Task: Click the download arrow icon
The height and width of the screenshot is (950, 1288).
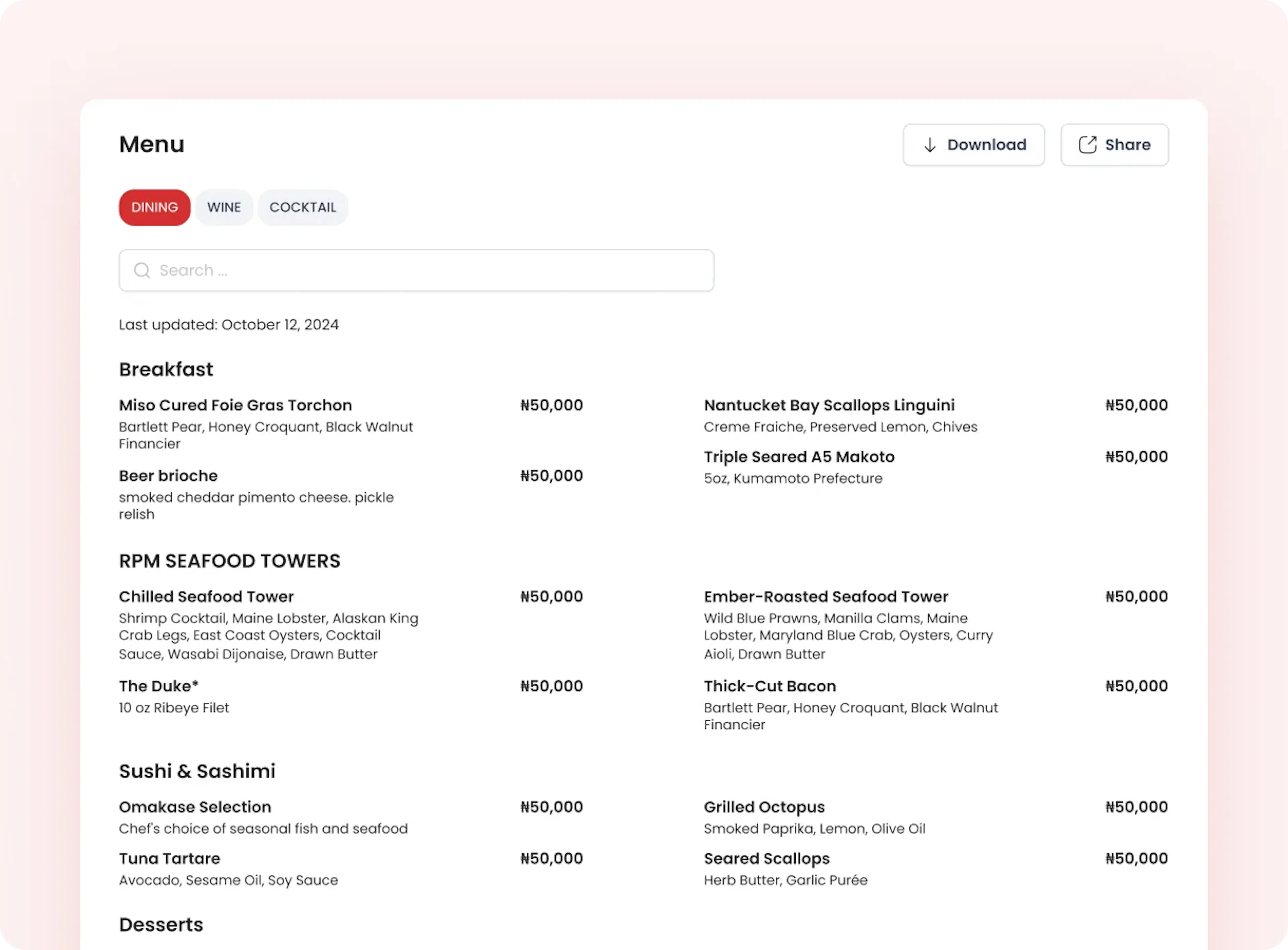Action: tap(930, 145)
